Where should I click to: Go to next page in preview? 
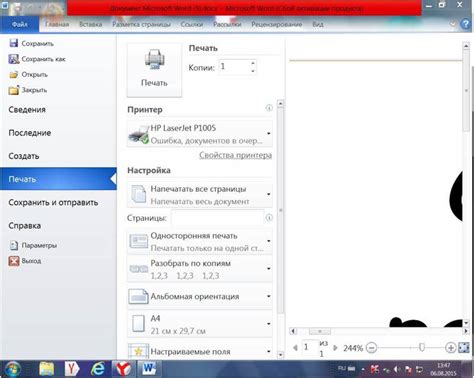[x=335, y=348]
